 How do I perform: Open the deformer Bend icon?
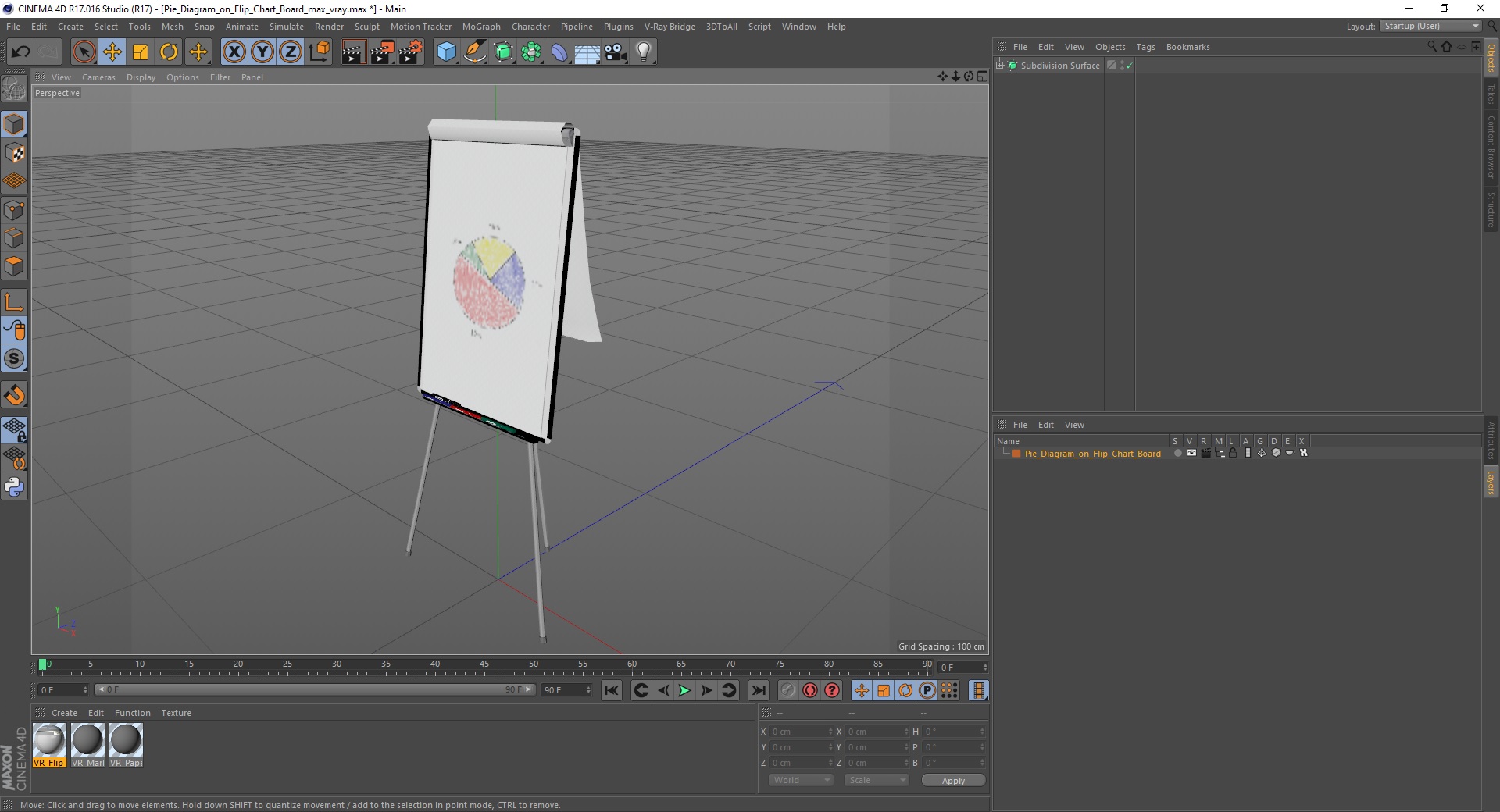[x=559, y=52]
